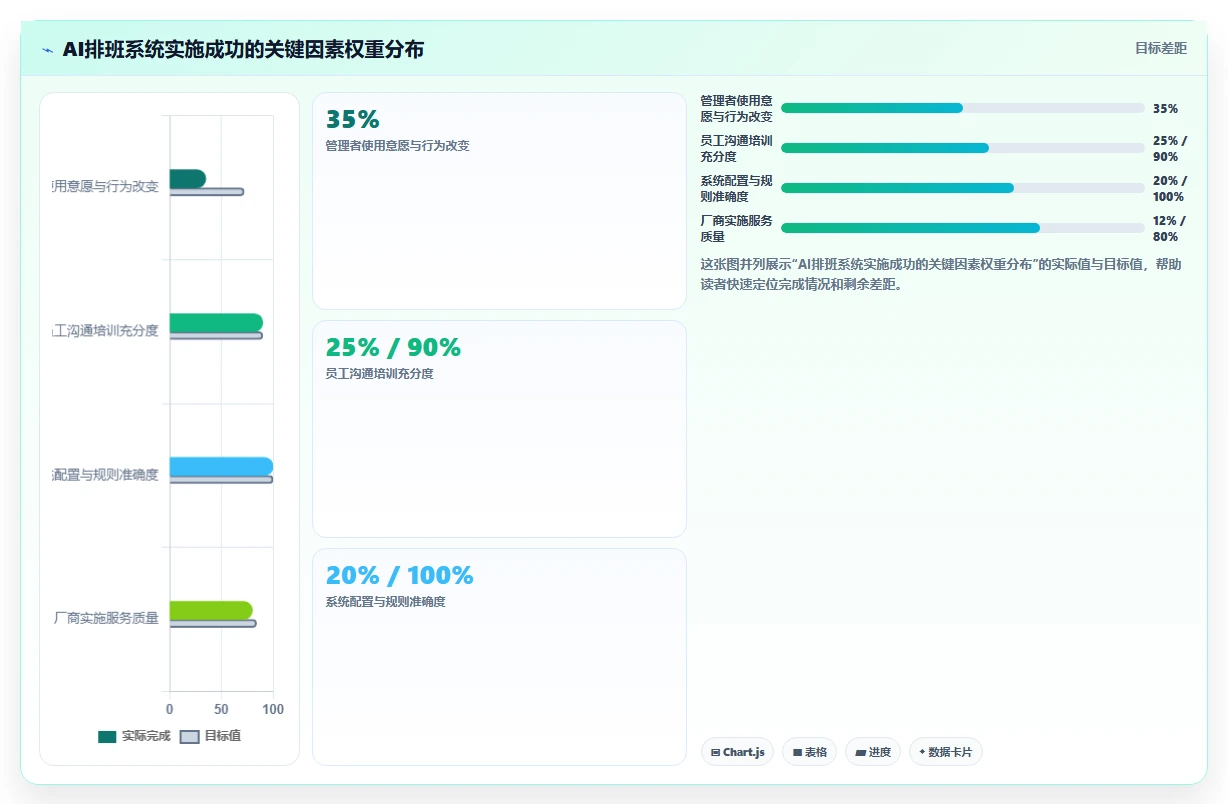Click the 厂商实施服务质量 chart axis label
The width and height of the screenshot is (1228, 804).
pos(106,618)
